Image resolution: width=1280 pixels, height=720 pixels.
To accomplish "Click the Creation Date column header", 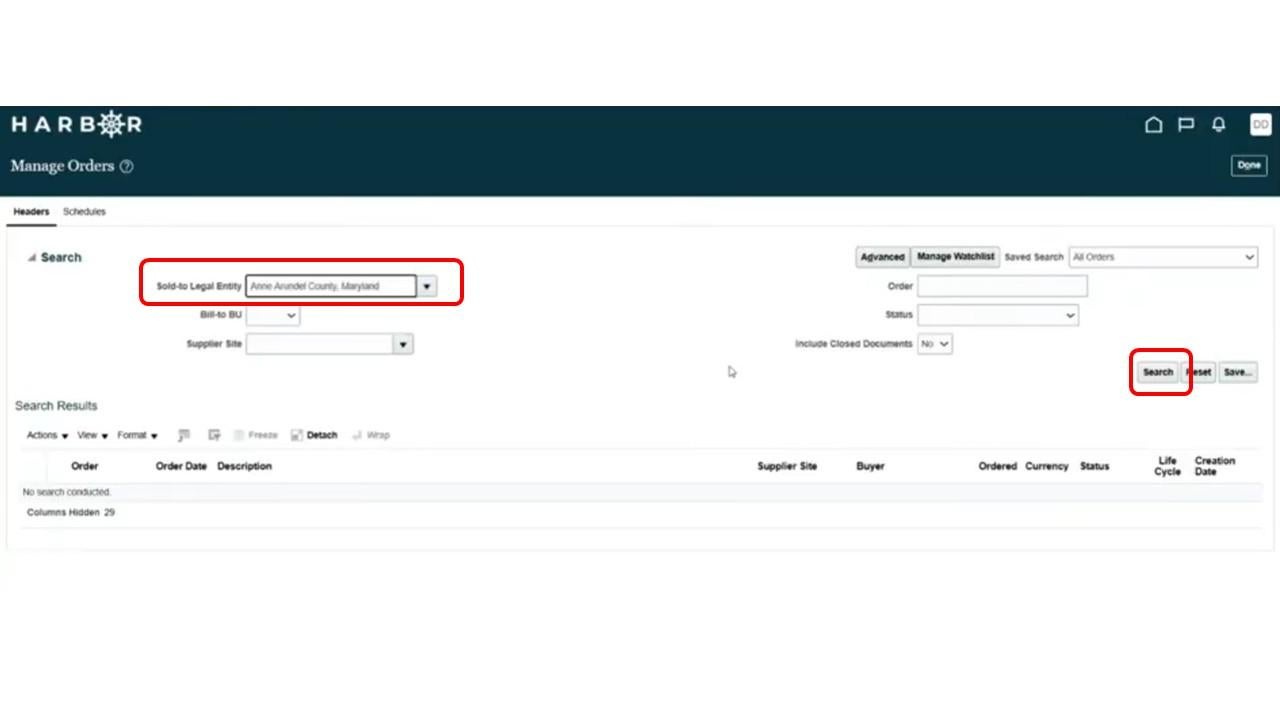I will point(1215,466).
